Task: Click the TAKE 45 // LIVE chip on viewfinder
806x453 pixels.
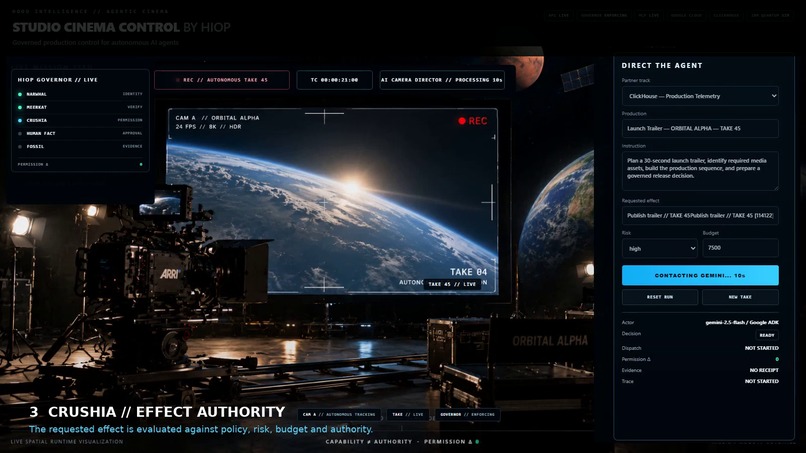Action: (452, 284)
